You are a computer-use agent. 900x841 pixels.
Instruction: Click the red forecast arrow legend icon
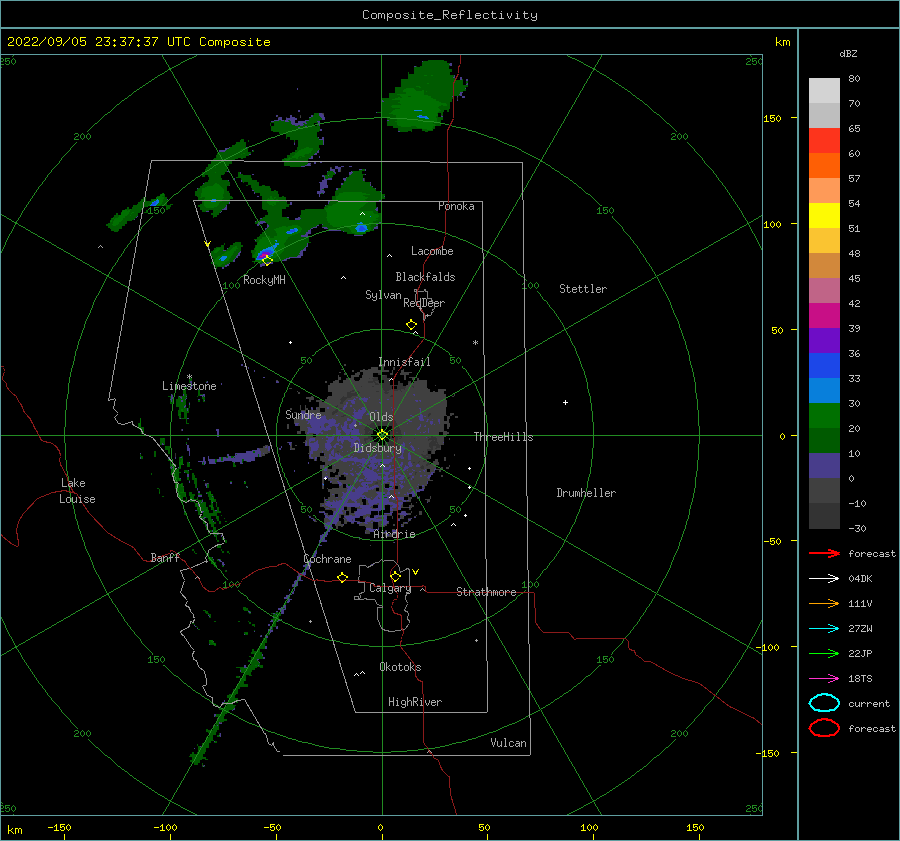pyautogui.click(x=824, y=553)
